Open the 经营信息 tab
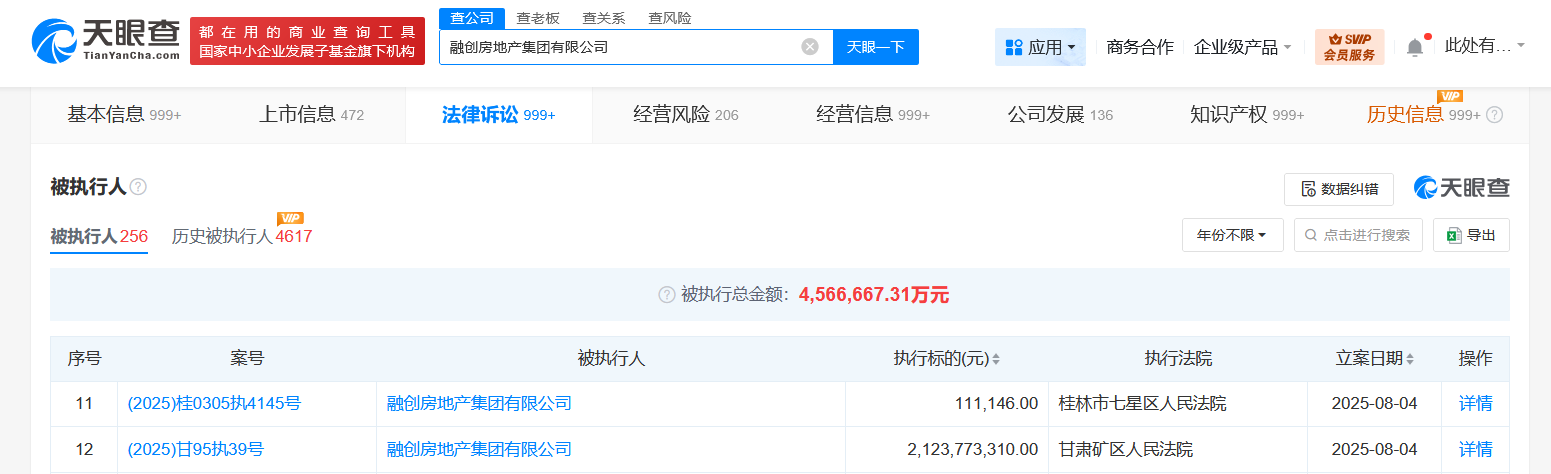The height and width of the screenshot is (474, 1551). [x=873, y=115]
